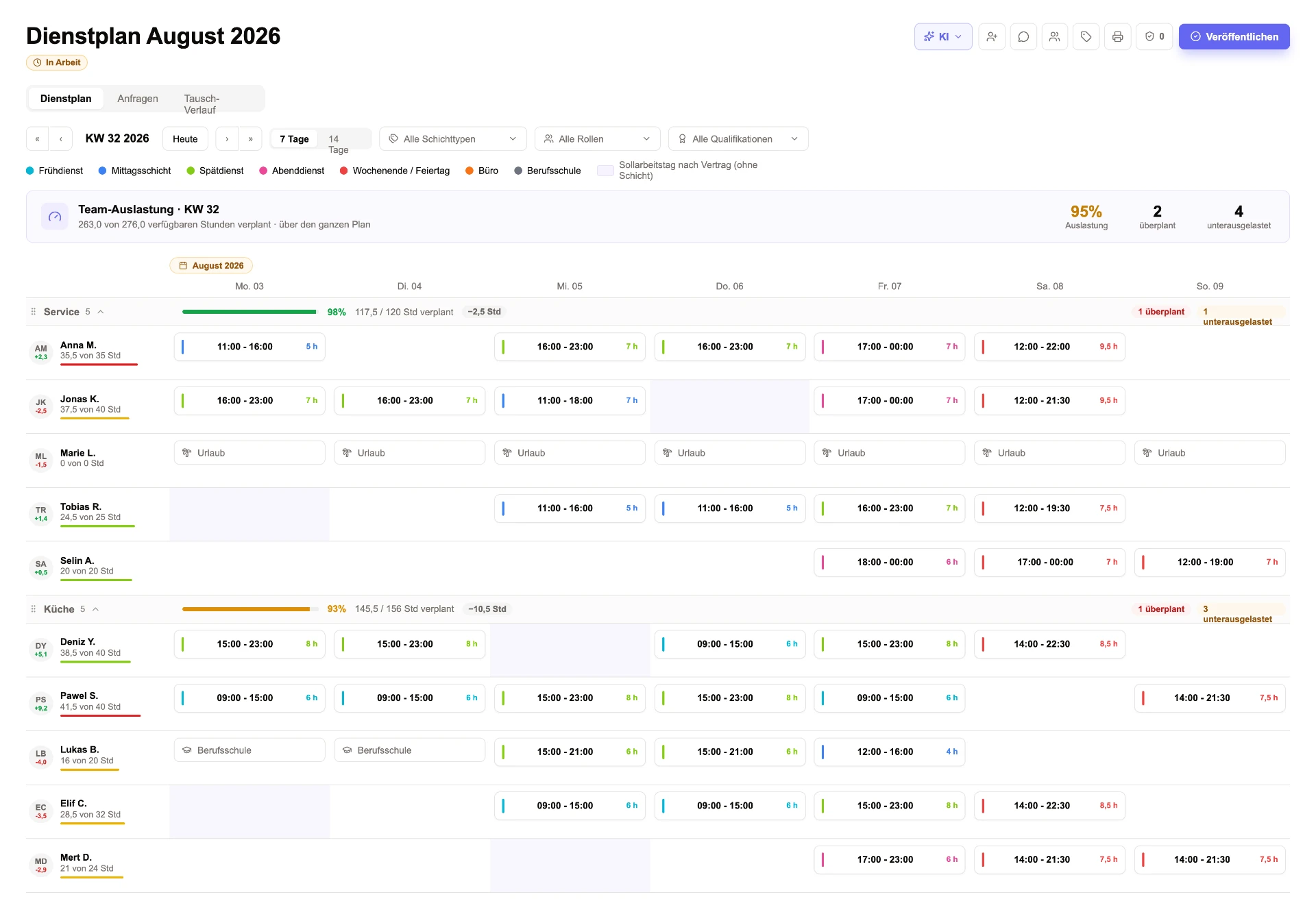Go to the previous week arrow

point(61,139)
